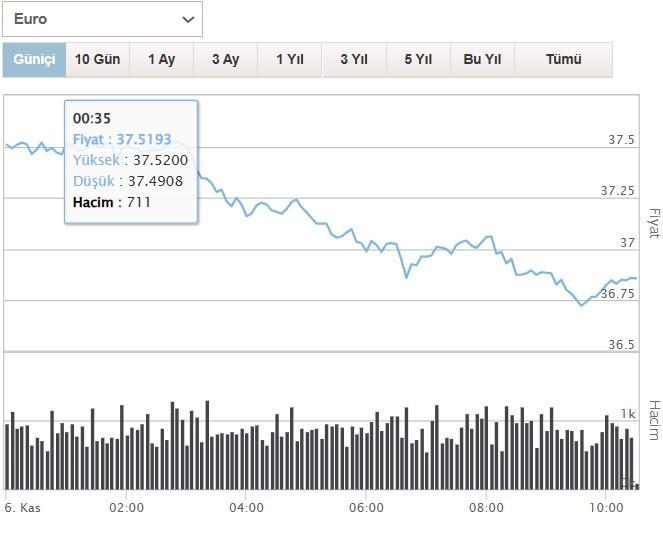The width and height of the screenshot is (663, 538).
Task: Click the 04:00 time axis label
Action: (x=247, y=507)
